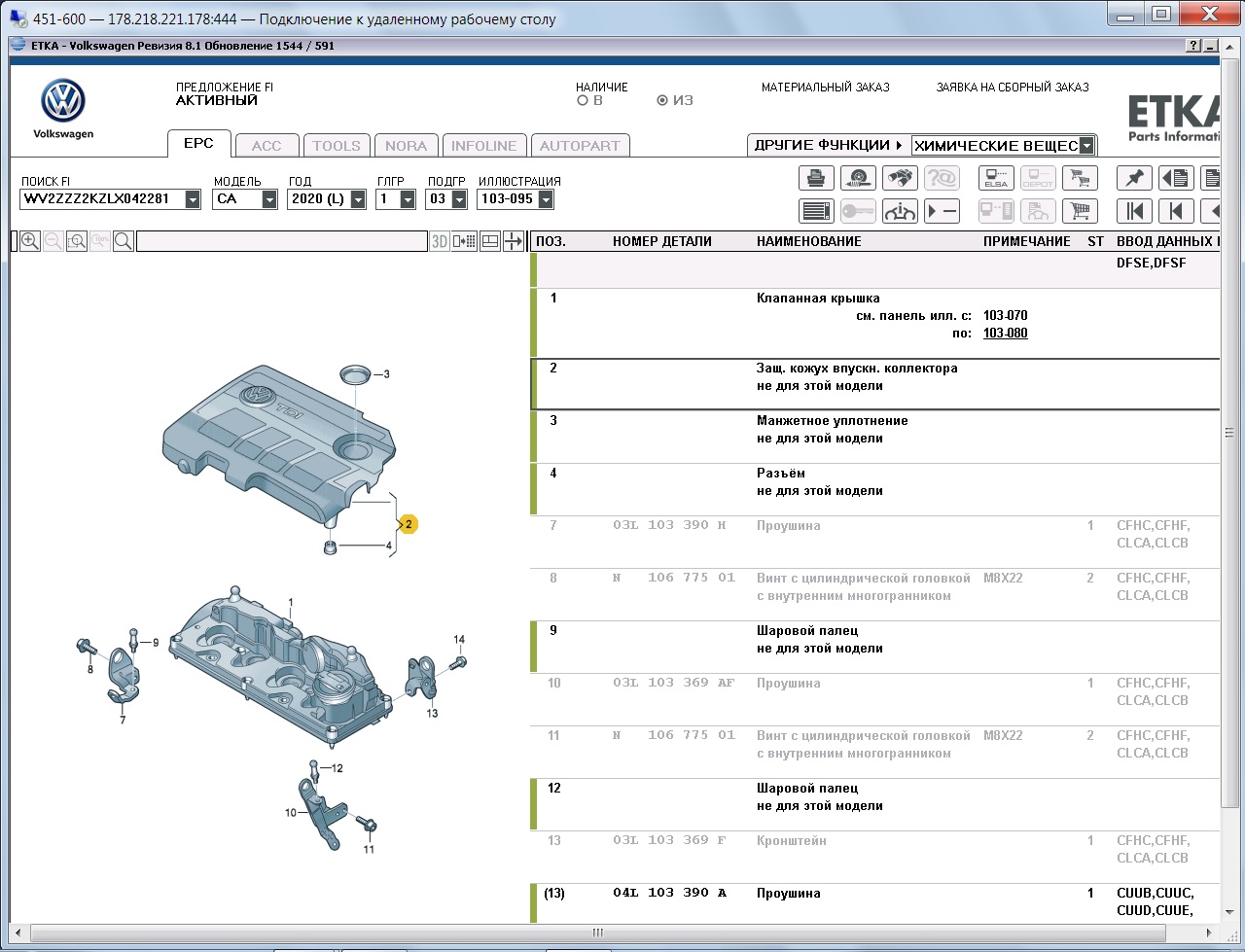Screen dimensions: 1245x952
Task: Click the double shopping carts icon
Action: (x=1079, y=178)
